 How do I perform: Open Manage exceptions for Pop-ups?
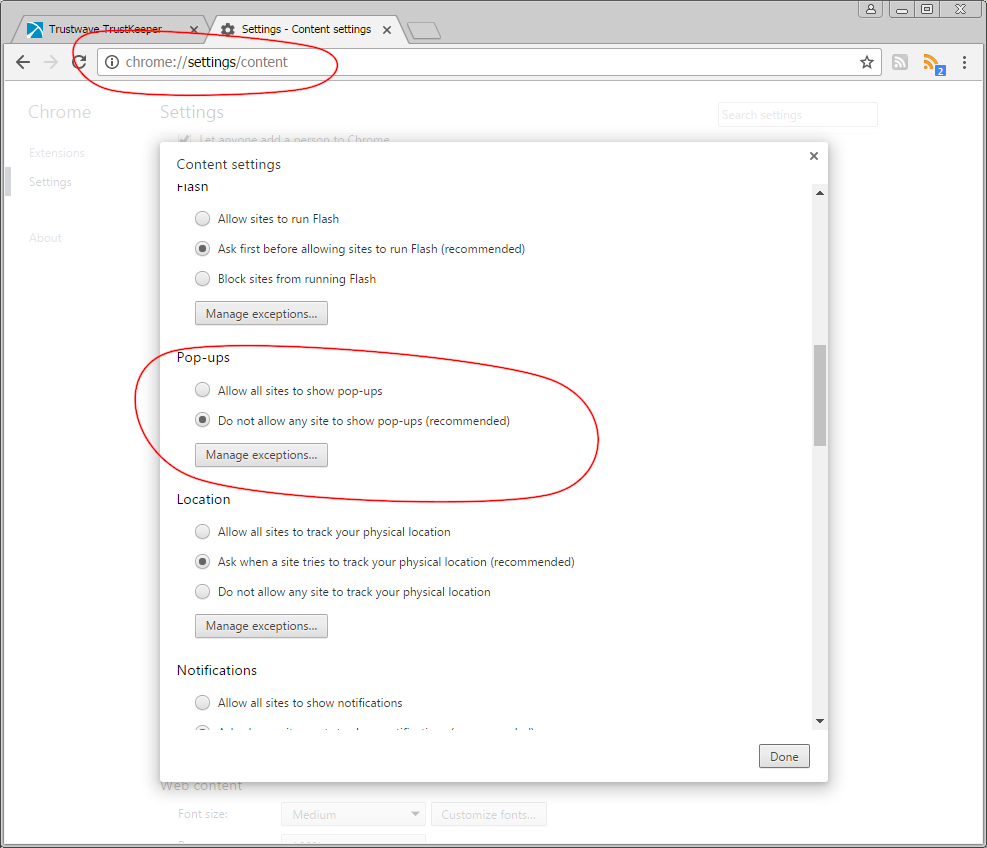tap(261, 455)
